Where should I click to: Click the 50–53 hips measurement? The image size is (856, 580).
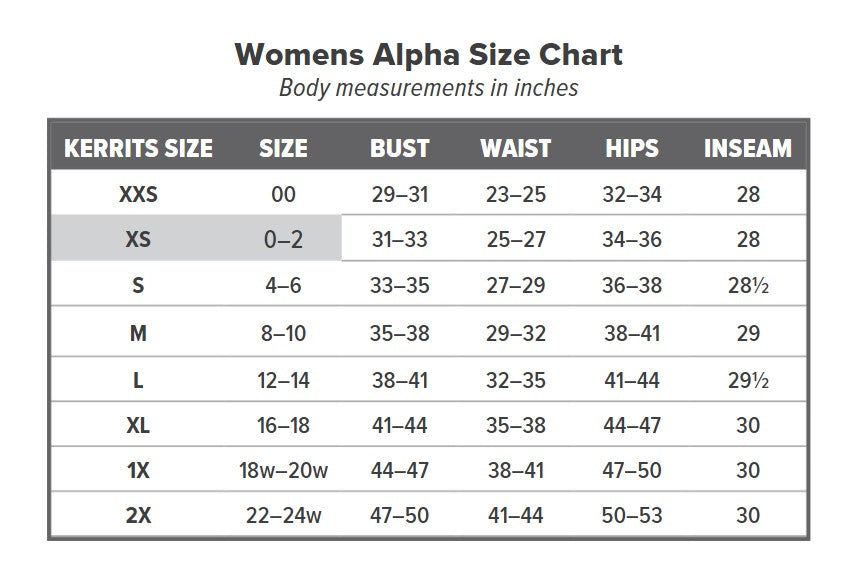pyautogui.click(x=631, y=516)
